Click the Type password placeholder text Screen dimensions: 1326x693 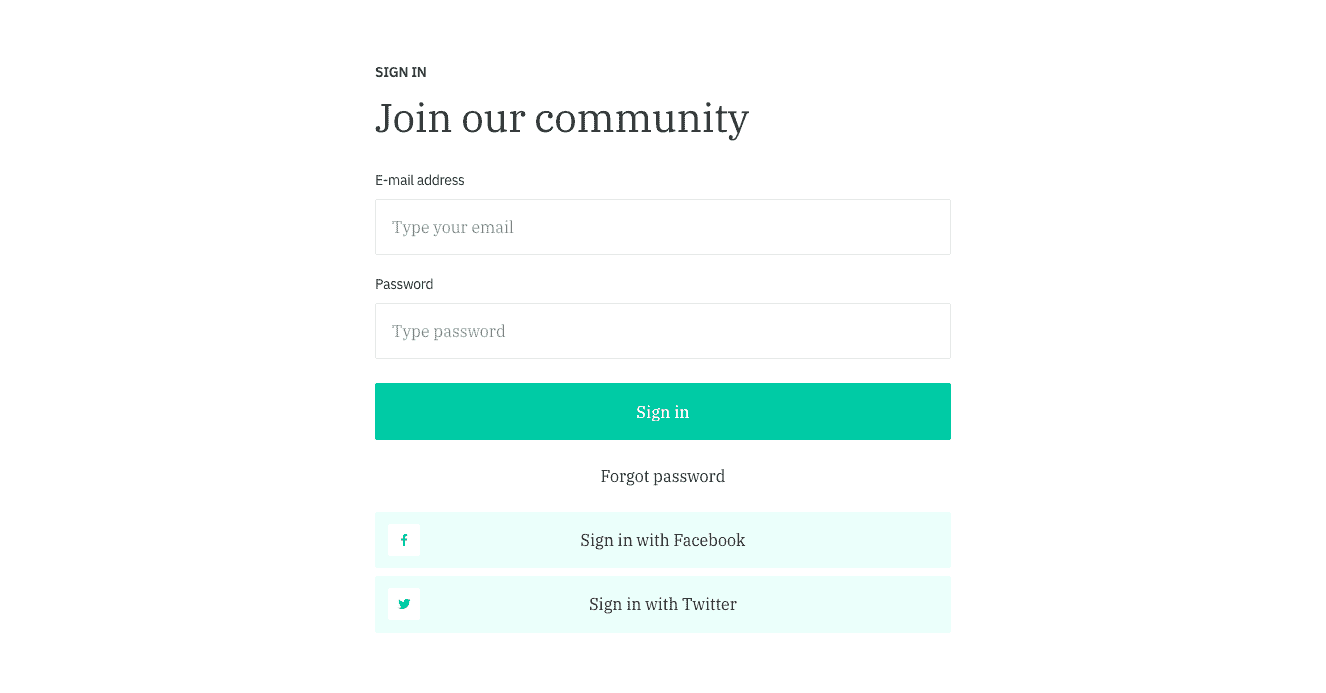pos(449,331)
